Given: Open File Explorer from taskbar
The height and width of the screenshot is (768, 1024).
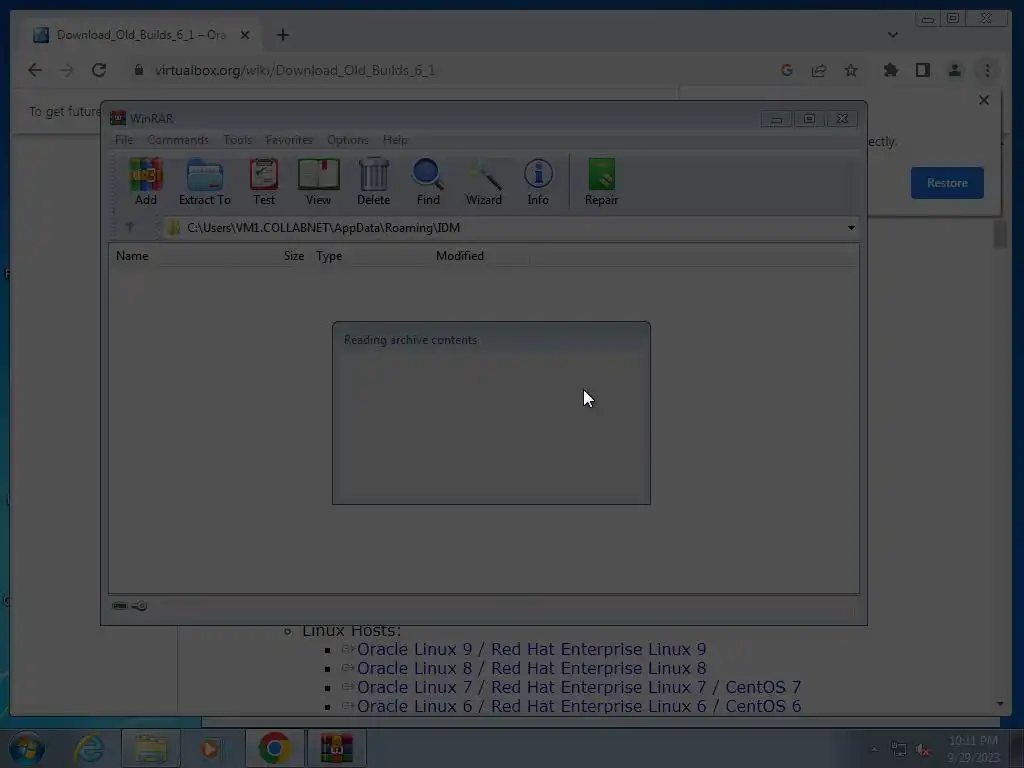Looking at the screenshot, I should (151, 748).
